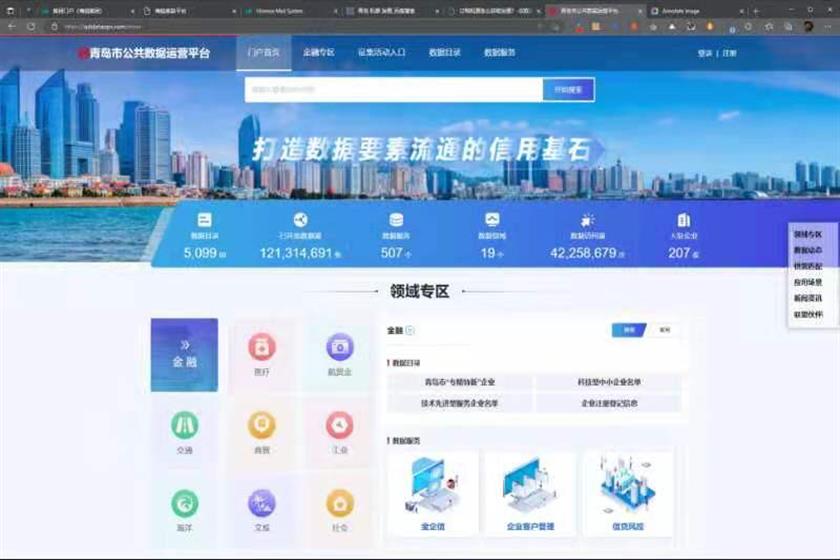Click the share icon above 121,314,691
840x560 pixels.
(x=300, y=220)
